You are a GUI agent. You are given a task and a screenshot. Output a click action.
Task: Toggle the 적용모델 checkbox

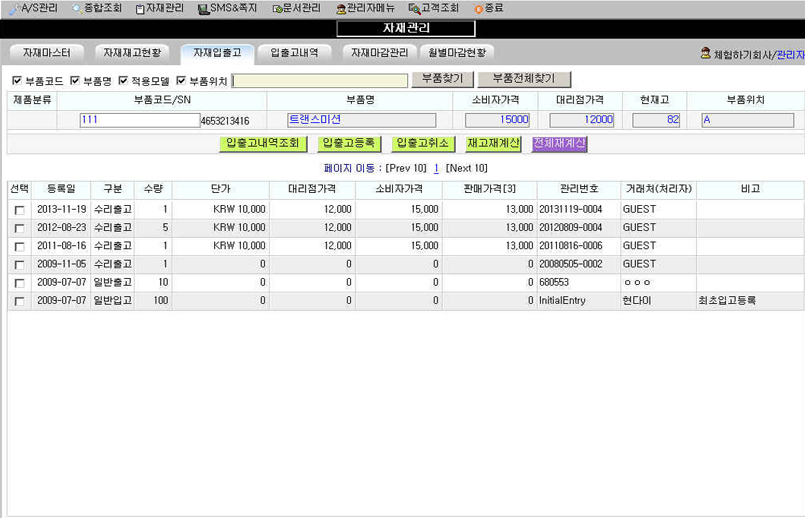123,81
